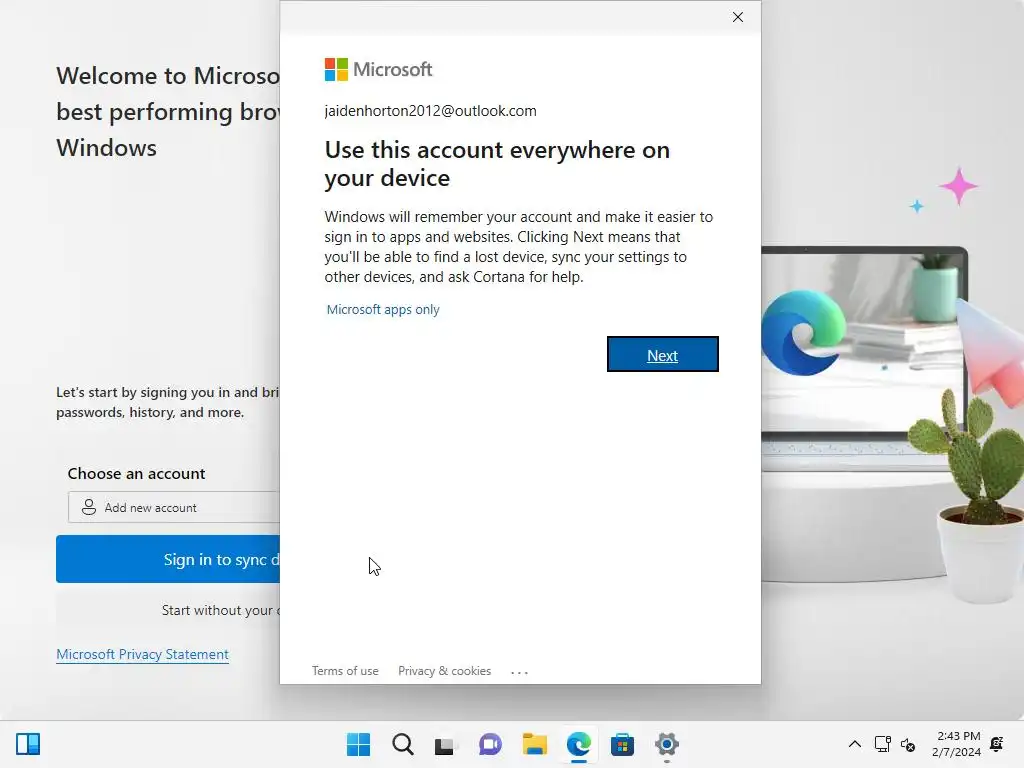Click the Microsoft logo in the dialog
This screenshot has height=768, width=1024.
(x=378, y=69)
